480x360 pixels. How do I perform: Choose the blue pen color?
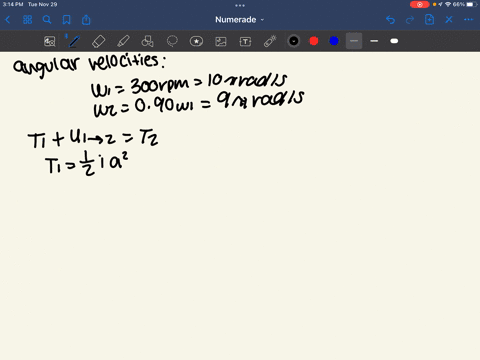[x=334, y=41]
